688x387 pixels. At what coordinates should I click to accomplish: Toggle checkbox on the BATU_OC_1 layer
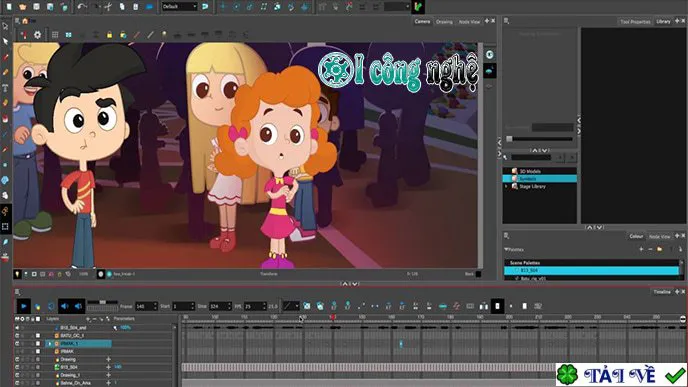pos(38,336)
